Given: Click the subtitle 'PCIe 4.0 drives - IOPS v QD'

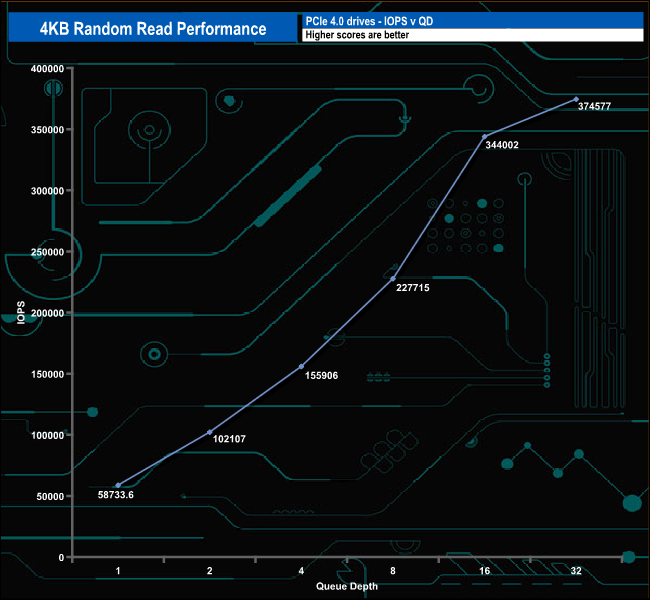Looking at the screenshot, I should [x=369, y=21].
